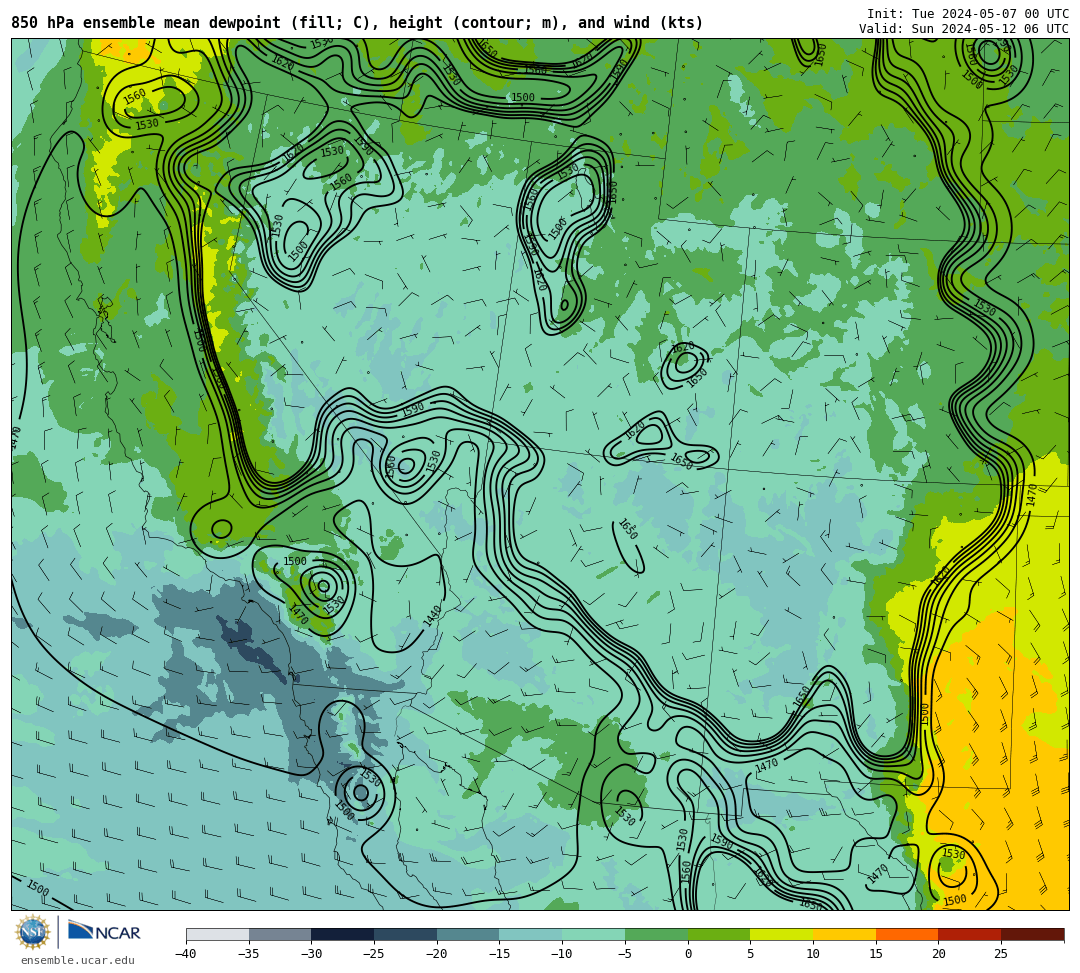Pick the green -5 to 0 swatch
Viewport: 1080px width, 973px height.
click(x=656, y=934)
